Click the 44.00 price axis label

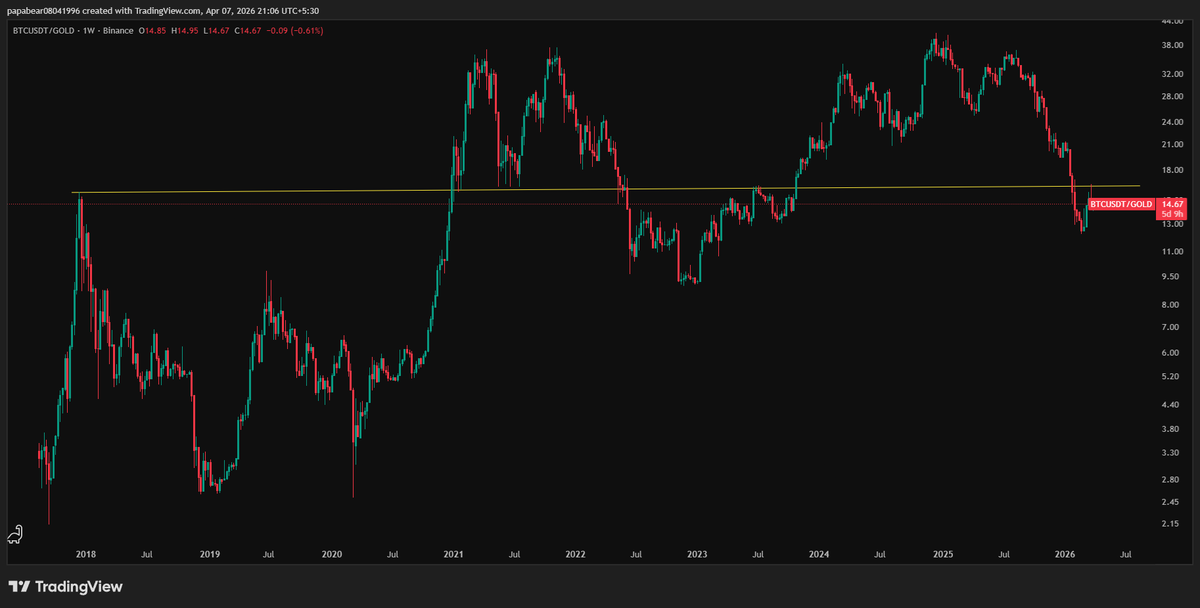point(1174,21)
